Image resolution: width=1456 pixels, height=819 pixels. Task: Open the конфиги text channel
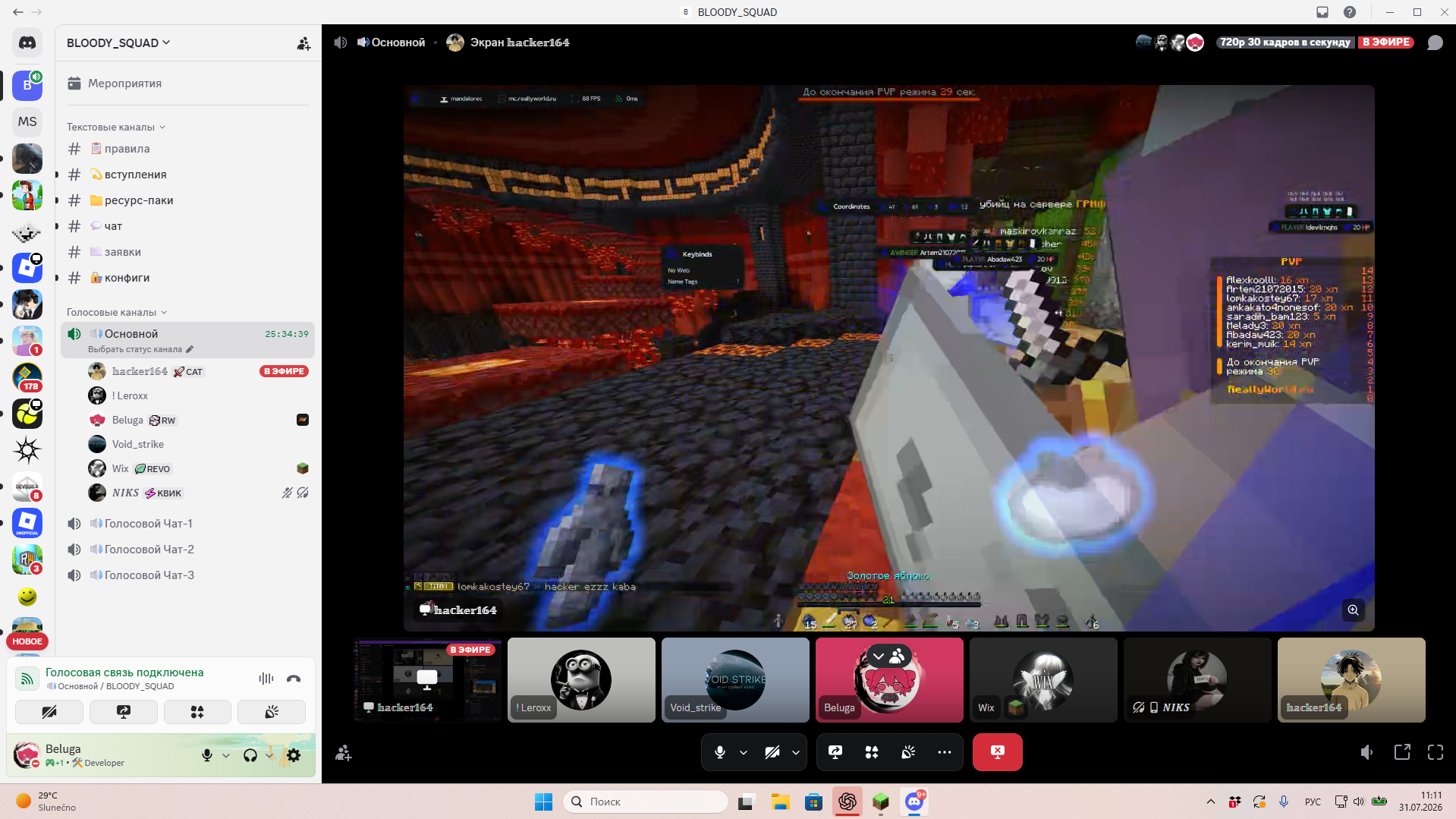pyautogui.click(x=187, y=278)
